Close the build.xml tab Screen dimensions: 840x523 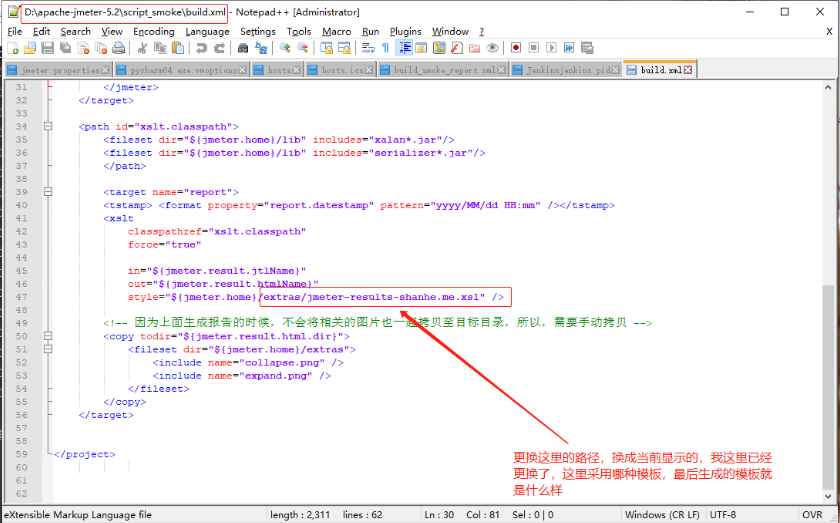coord(688,70)
